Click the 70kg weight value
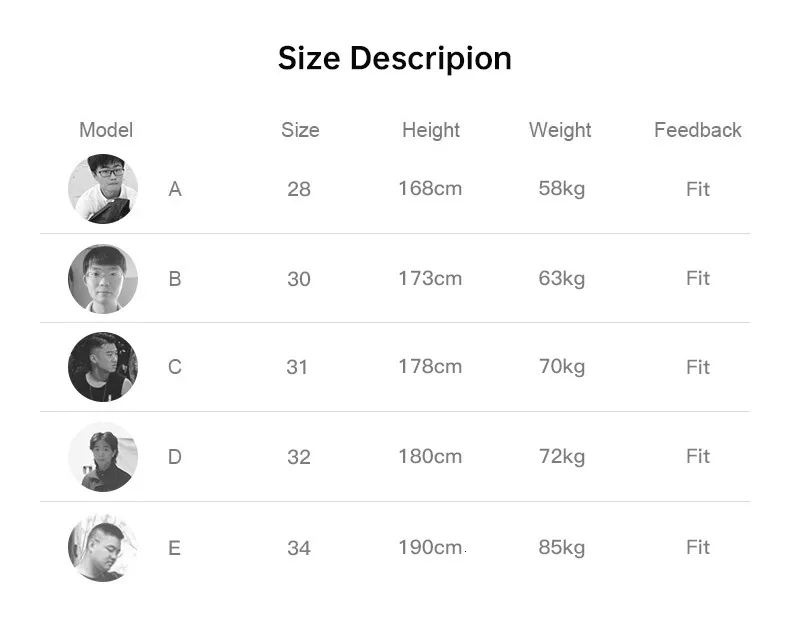This screenshot has height=636, width=790. (562, 367)
